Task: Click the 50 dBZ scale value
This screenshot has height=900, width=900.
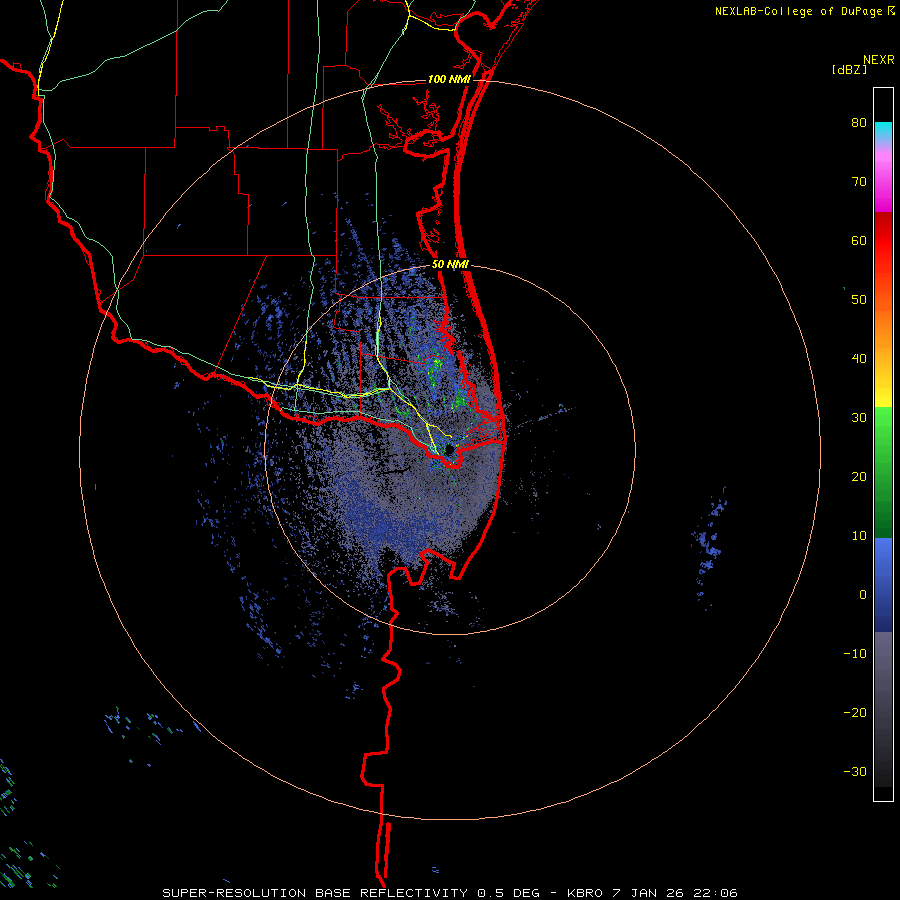Action: click(859, 300)
